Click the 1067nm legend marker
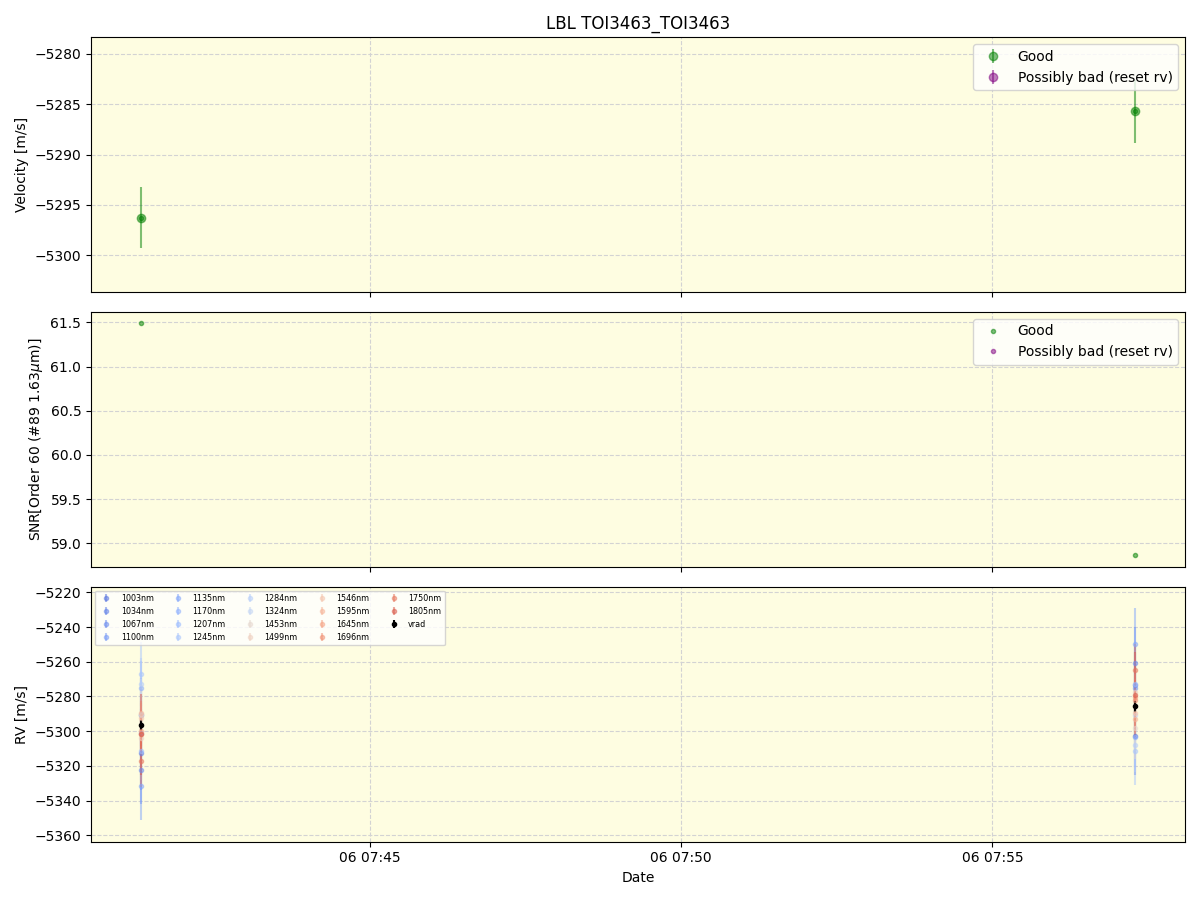The width and height of the screenshot is (1200, 900). click(106, 624)
